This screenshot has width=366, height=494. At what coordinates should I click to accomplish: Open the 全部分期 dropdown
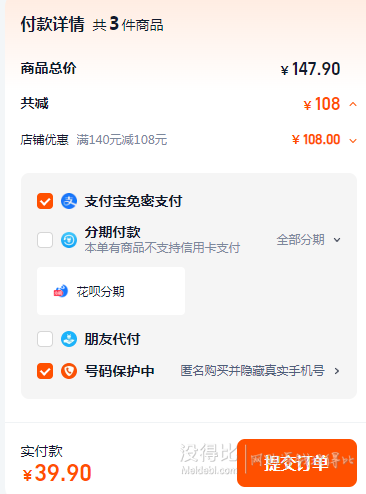click(x=309, y=240)
